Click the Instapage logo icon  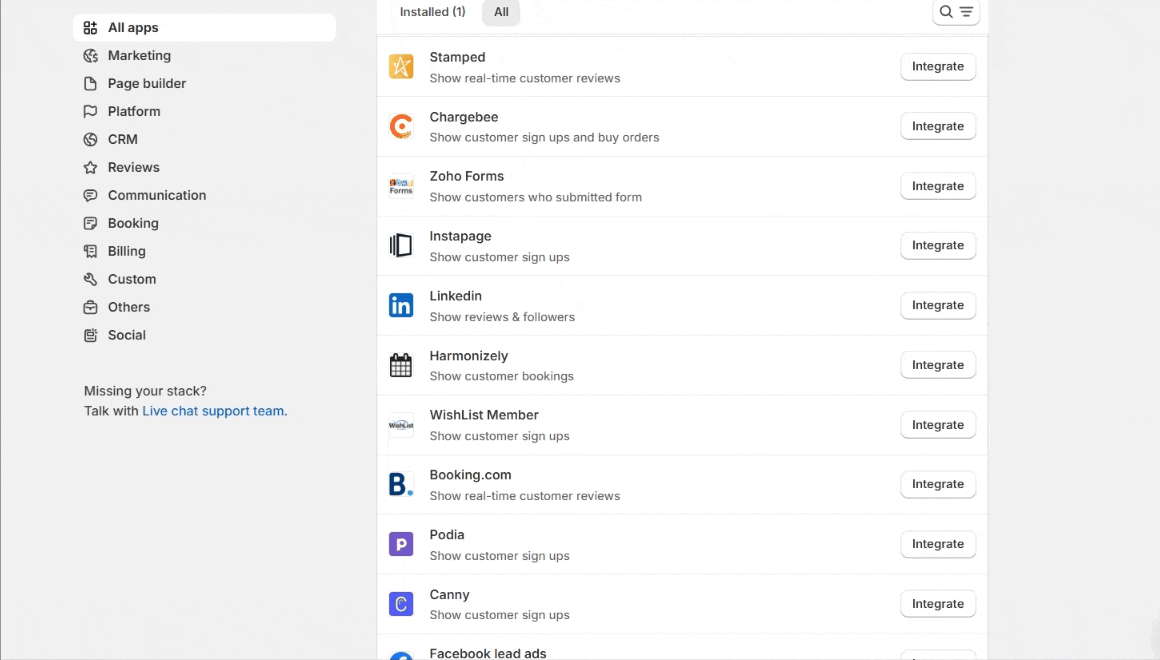point(401,246)
